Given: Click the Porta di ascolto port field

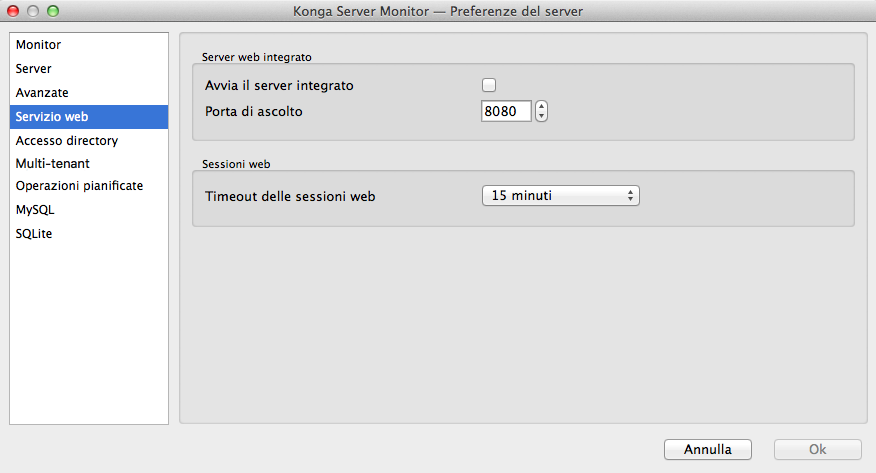Looking at the screenshot, I should (x=506, y=112).
